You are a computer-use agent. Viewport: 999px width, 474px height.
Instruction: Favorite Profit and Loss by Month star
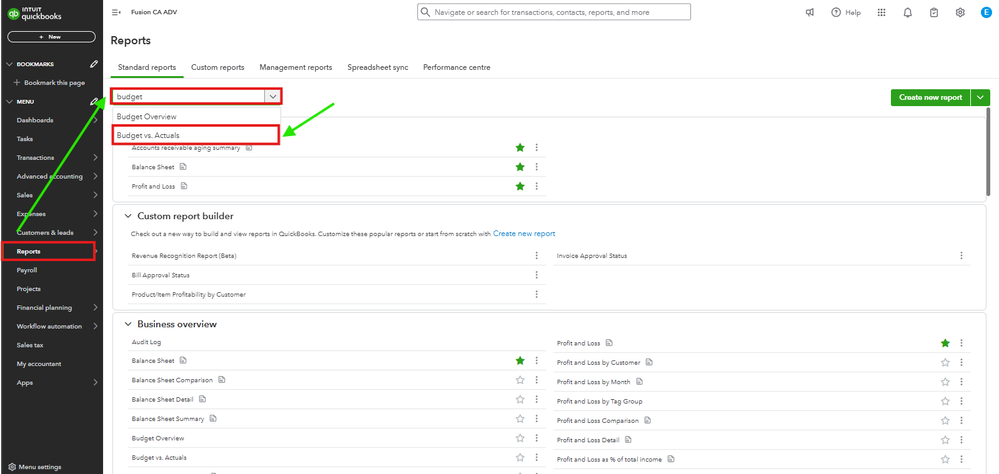[945, 382]
